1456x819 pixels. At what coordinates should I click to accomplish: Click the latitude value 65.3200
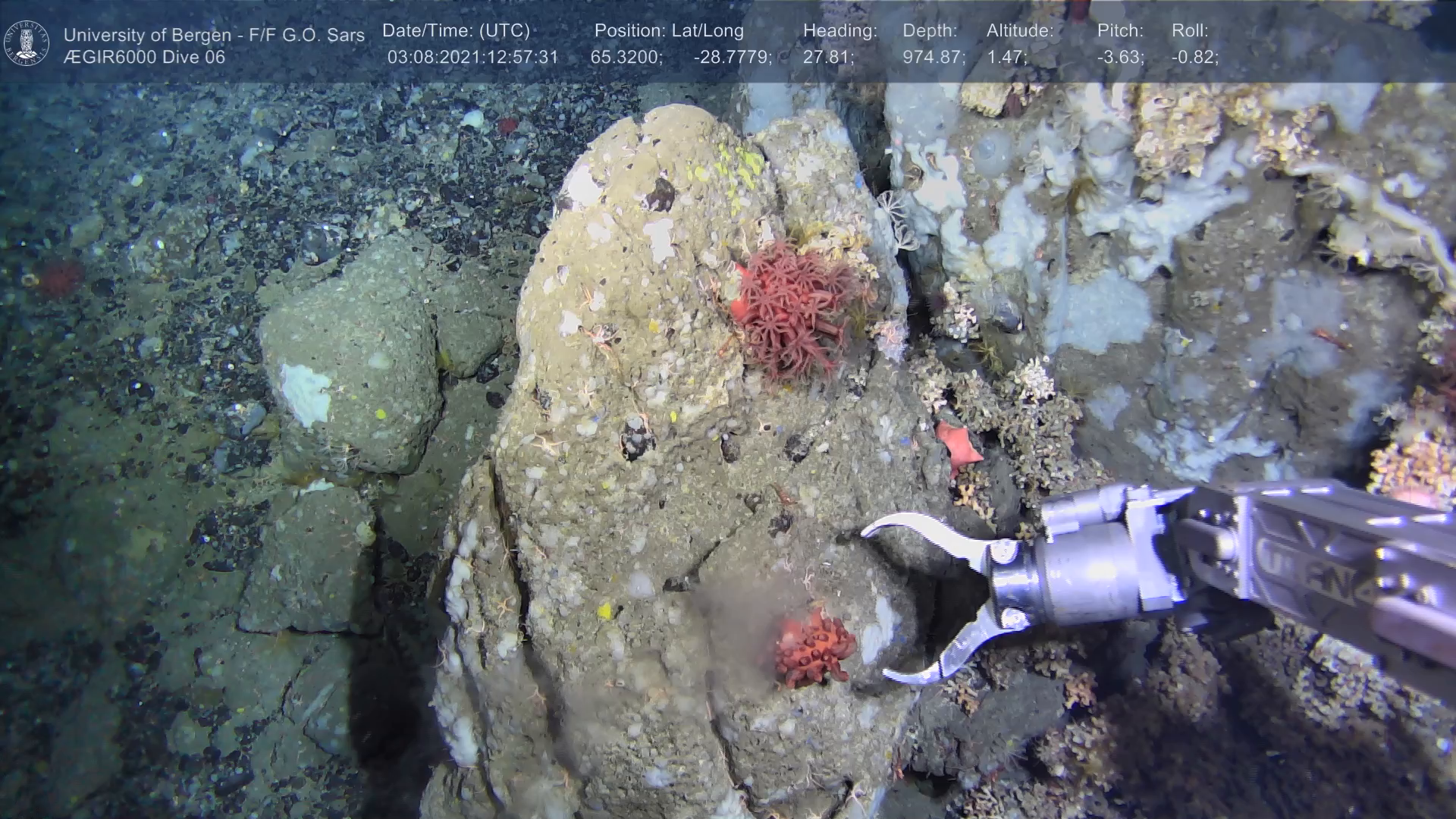[626, 58]
